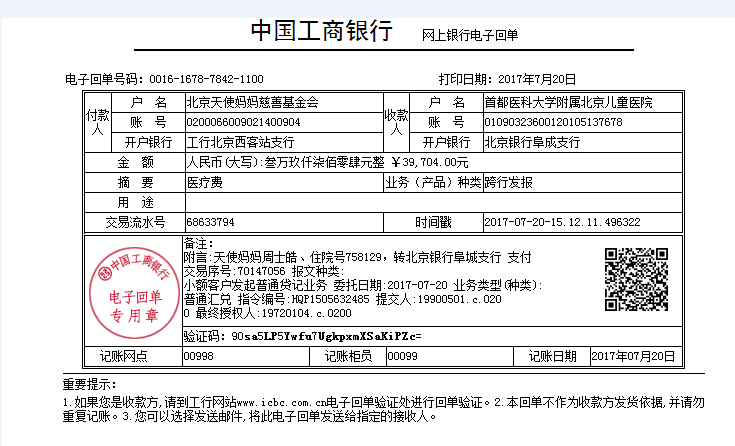The width and height of the screenshot is (735, 446).
Task: Click the notice line starting 重复记账
Action: 250,416
